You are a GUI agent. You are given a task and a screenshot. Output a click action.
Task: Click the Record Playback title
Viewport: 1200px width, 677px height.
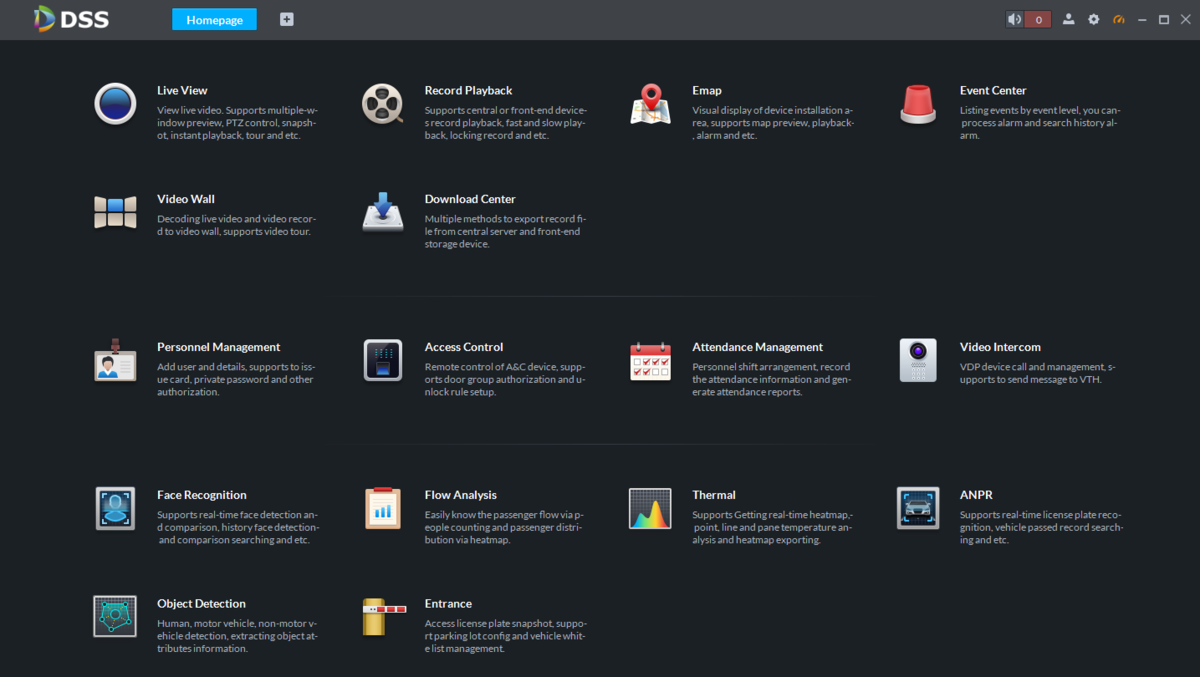point(468,90)
